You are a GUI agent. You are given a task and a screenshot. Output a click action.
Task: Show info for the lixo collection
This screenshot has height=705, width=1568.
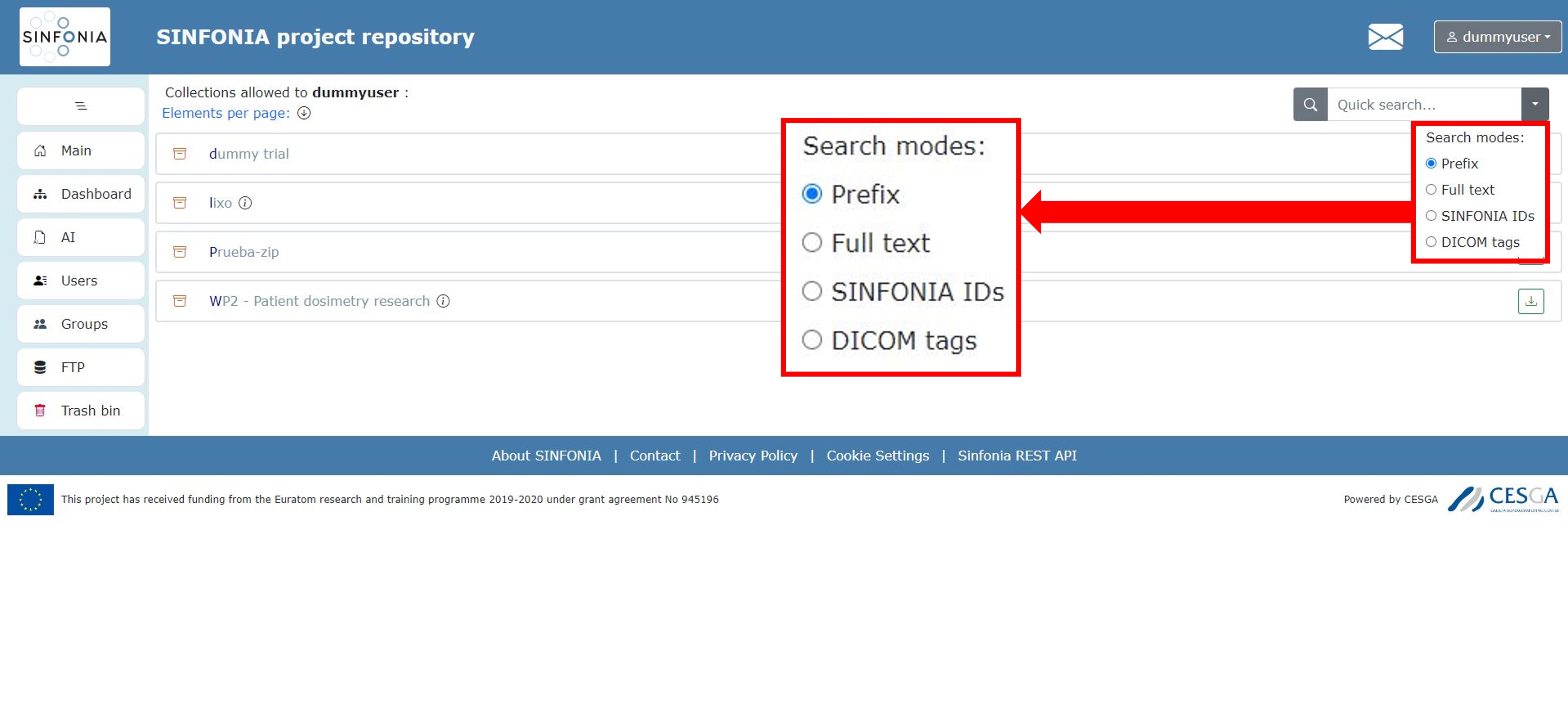click(245, 203)
